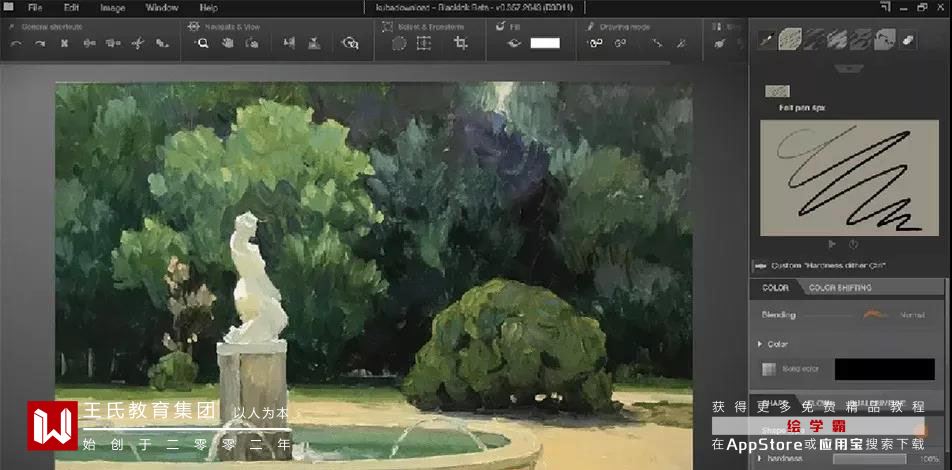952x470 pixels.
Task: Select the rotate view tool beside the hand
Action: pyautogui.click(x=252, y=44)
